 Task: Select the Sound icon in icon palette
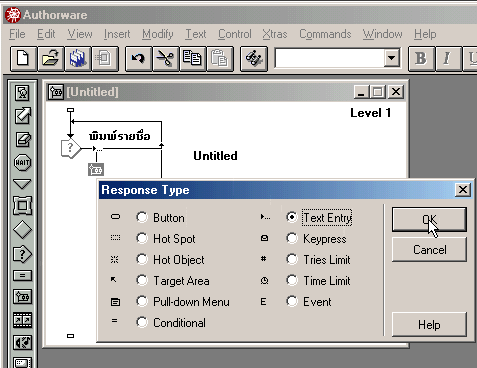tap(22, 342)
